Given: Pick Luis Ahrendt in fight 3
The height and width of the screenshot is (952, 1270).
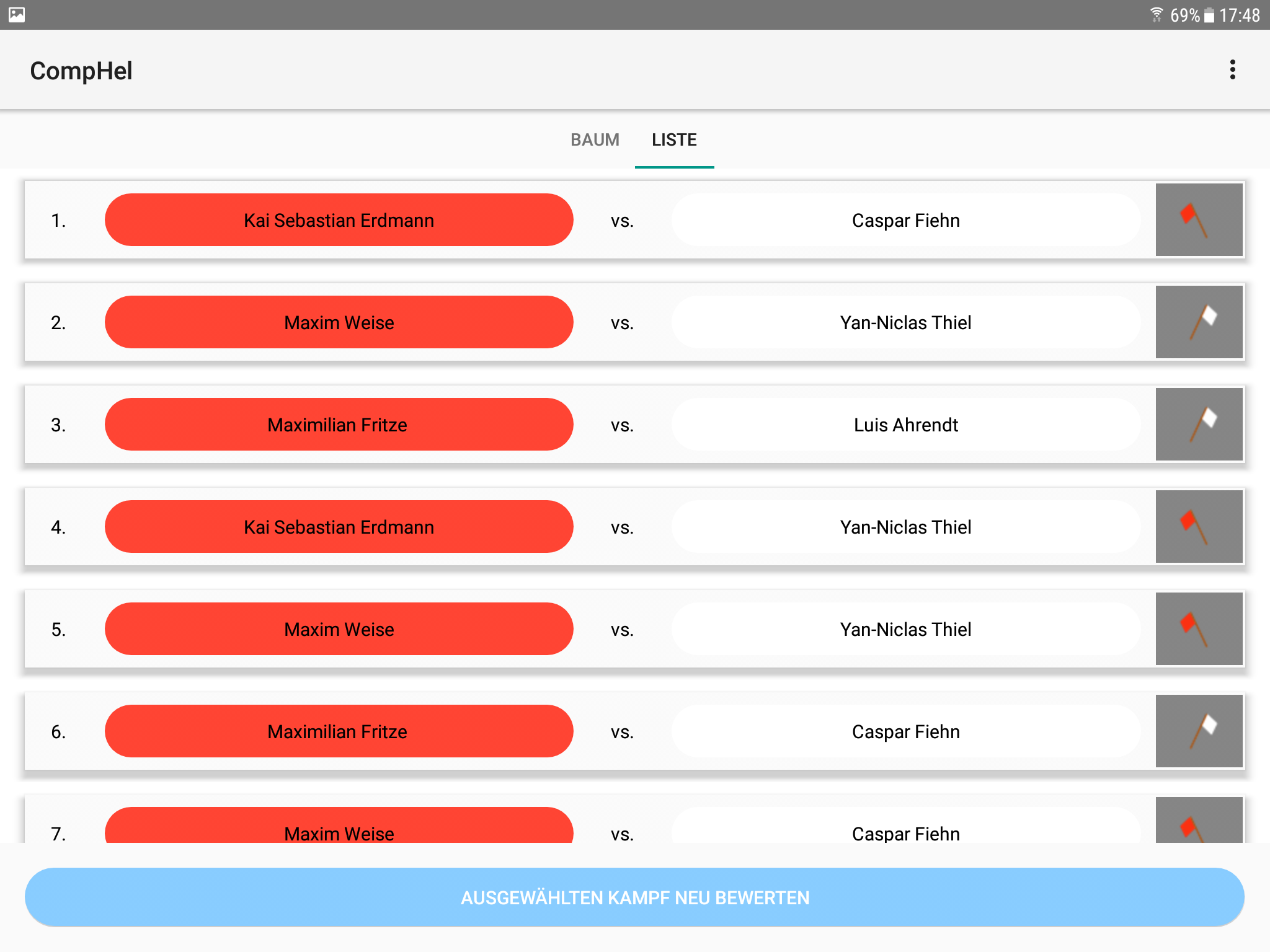Looking at the screenshot, I should tap(905, 425).
